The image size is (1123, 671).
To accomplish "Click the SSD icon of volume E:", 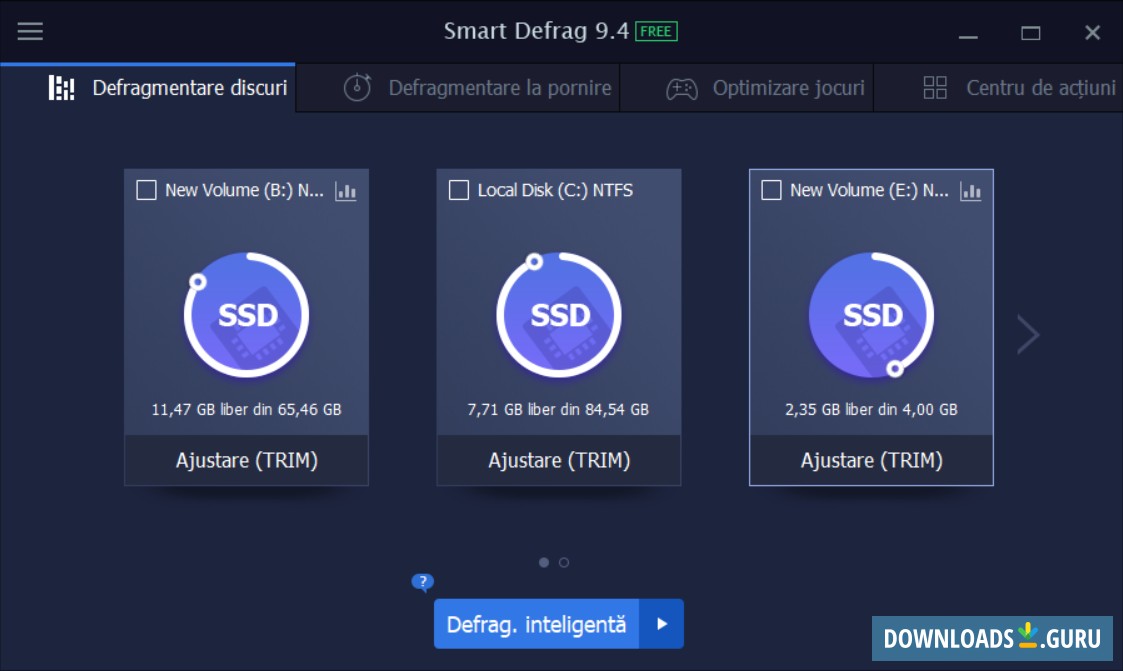I will pyautogui.click(x=872, y=315).
